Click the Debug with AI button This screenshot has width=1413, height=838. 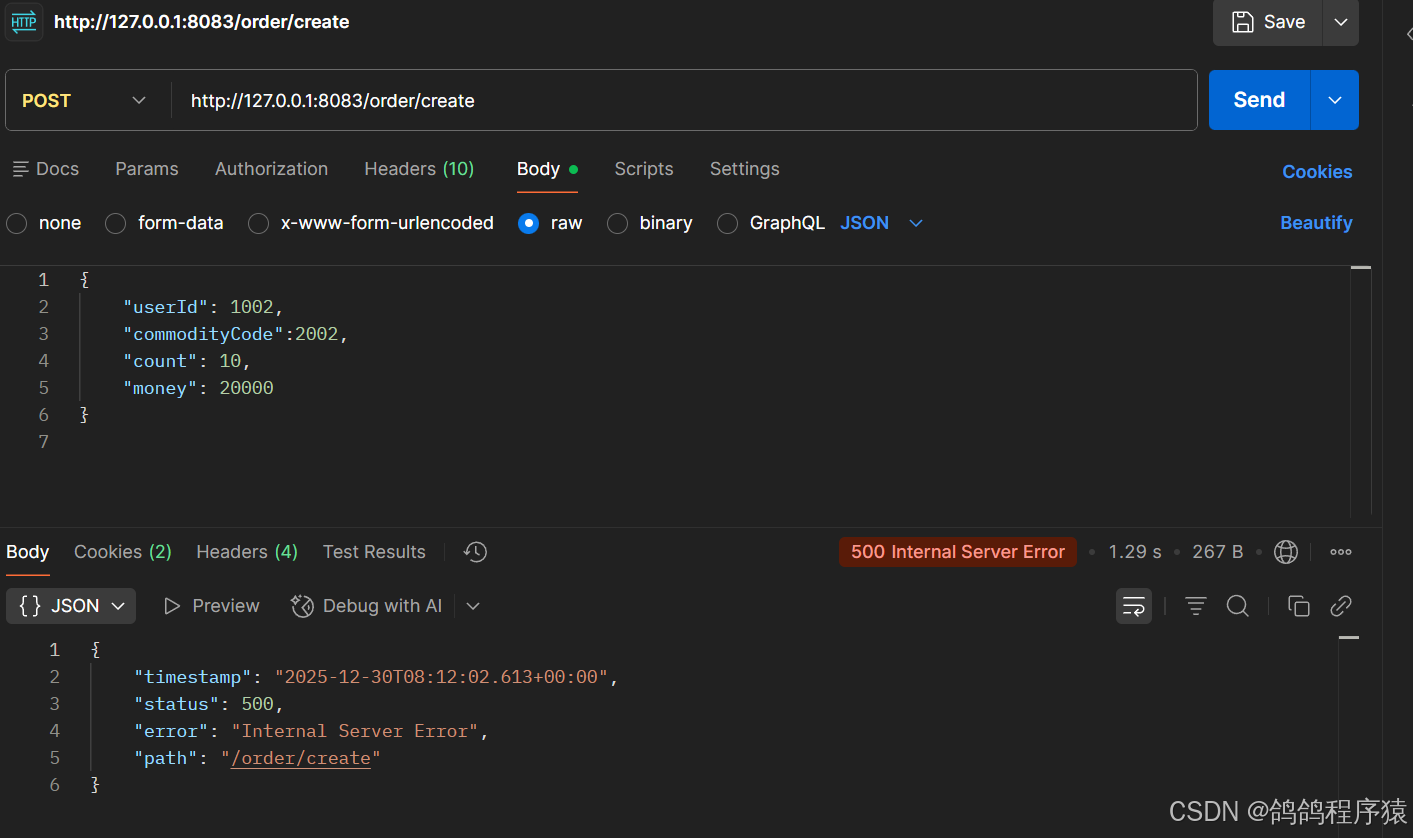click(367, 606)
